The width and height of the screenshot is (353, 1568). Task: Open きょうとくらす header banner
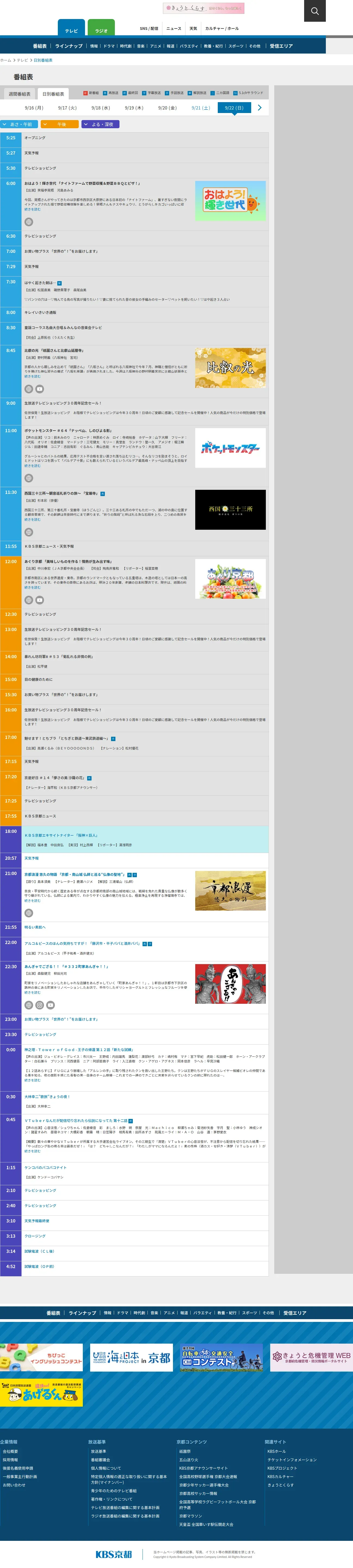point(204,8)
